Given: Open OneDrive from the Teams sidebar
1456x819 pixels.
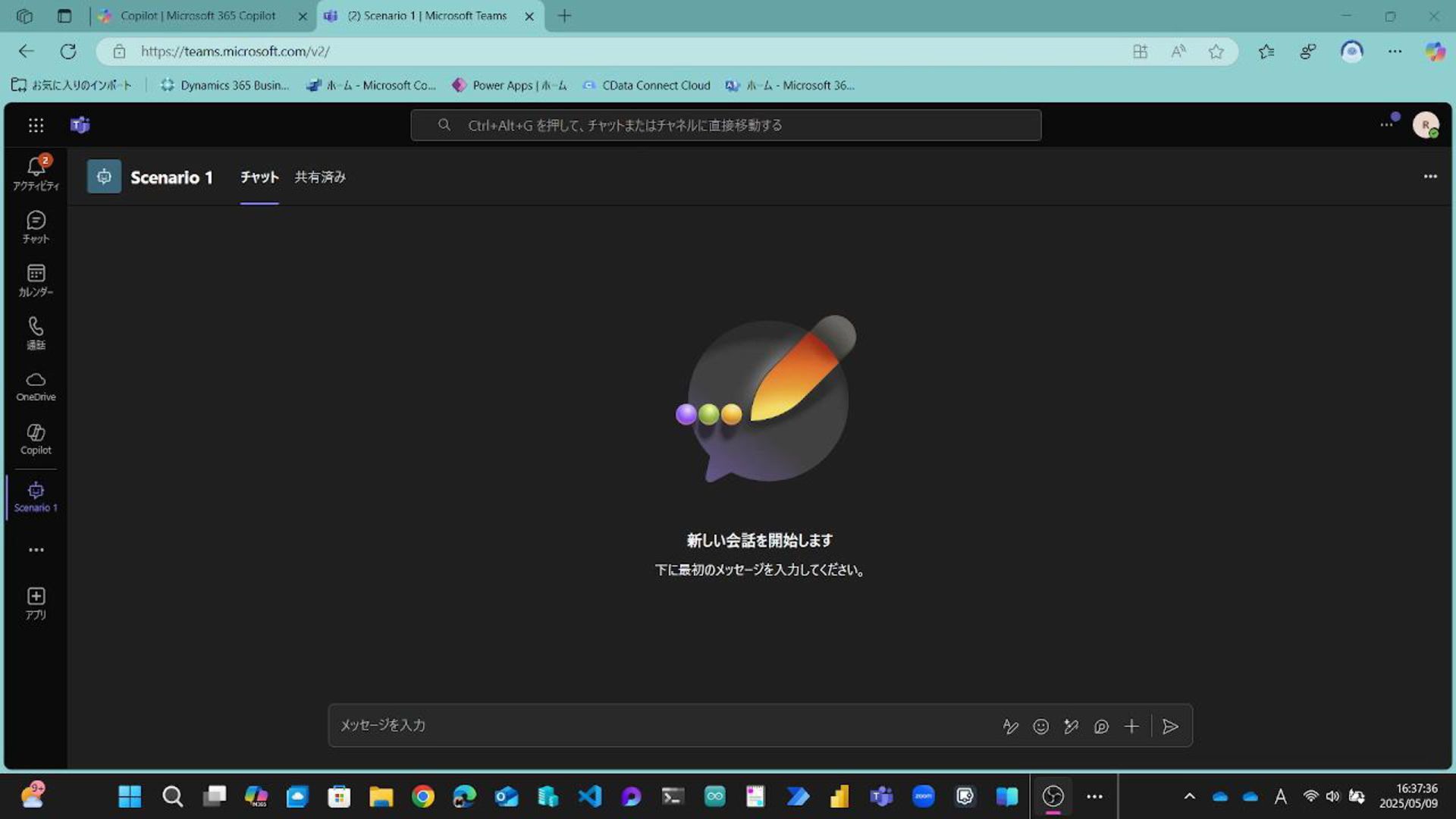Looking at the screenshot, I should pos(36,386).
